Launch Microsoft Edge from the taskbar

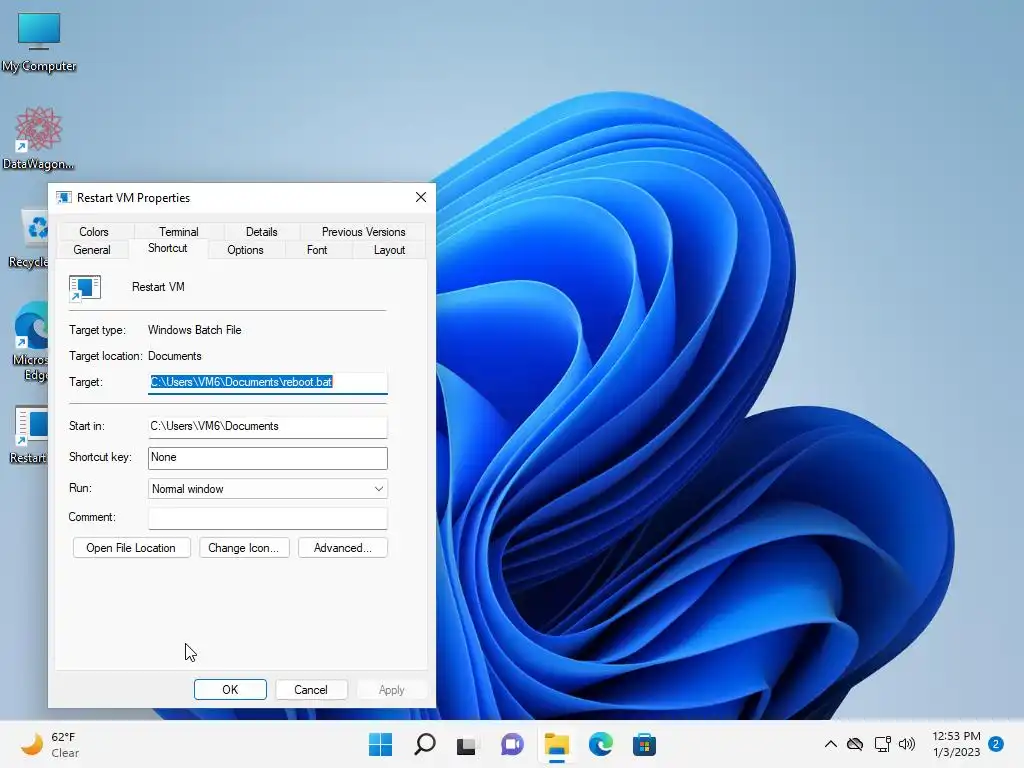point(601,744)
